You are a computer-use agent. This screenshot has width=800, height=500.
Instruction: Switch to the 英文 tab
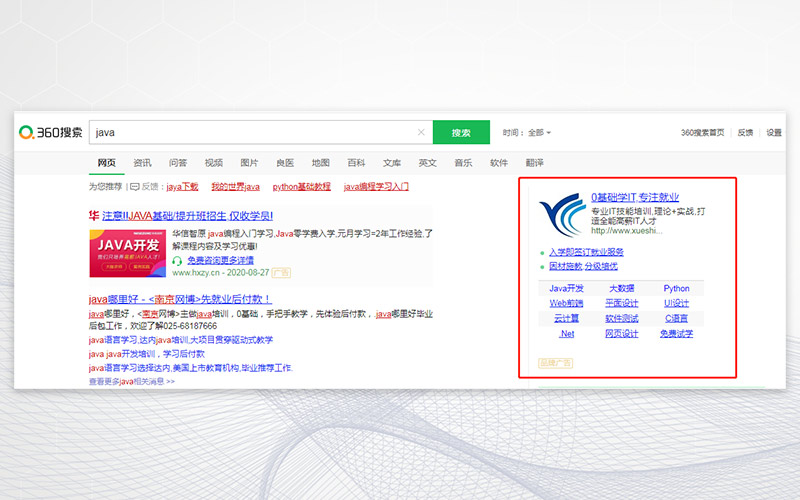428,163
